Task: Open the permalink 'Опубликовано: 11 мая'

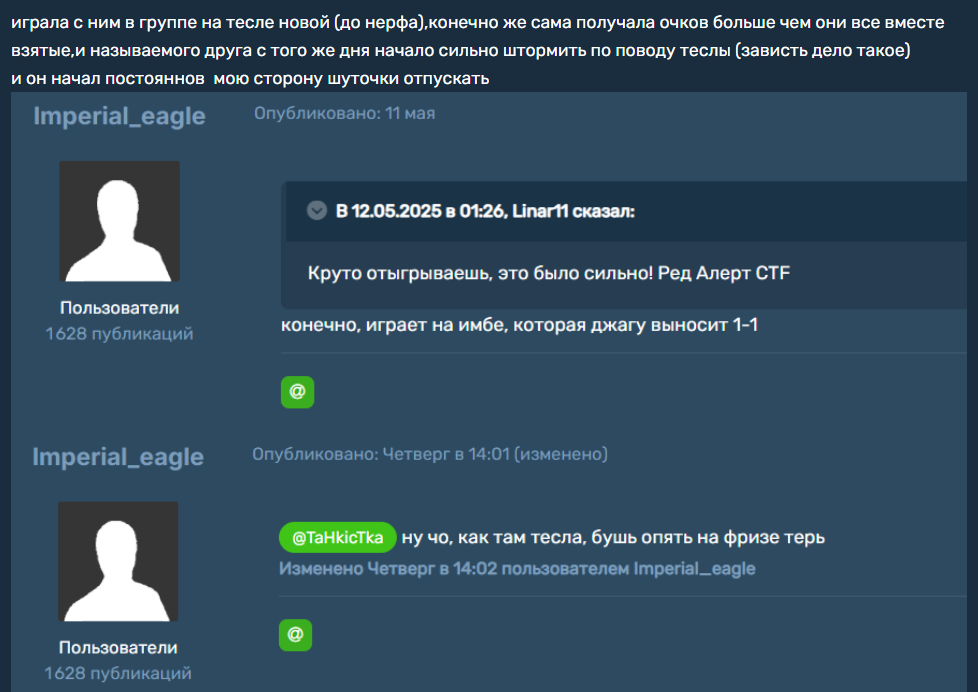Action: pos(344,114)
